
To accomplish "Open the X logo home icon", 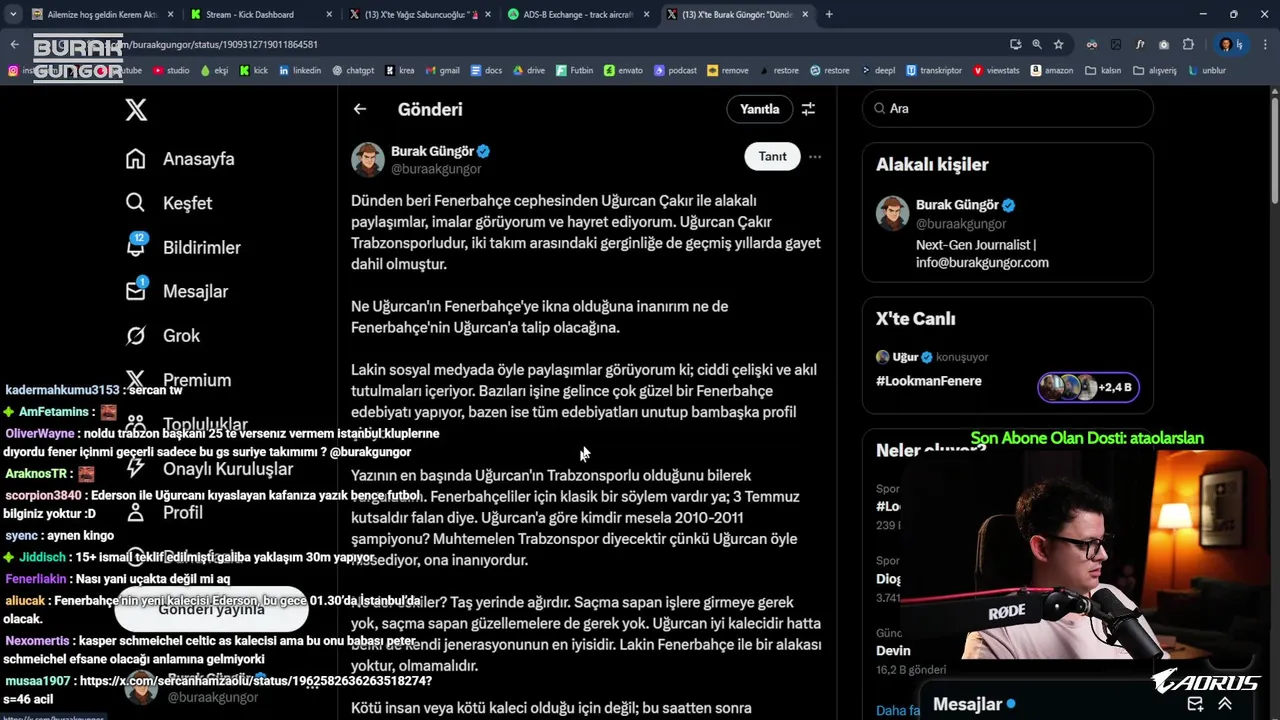I will [136, 109].
